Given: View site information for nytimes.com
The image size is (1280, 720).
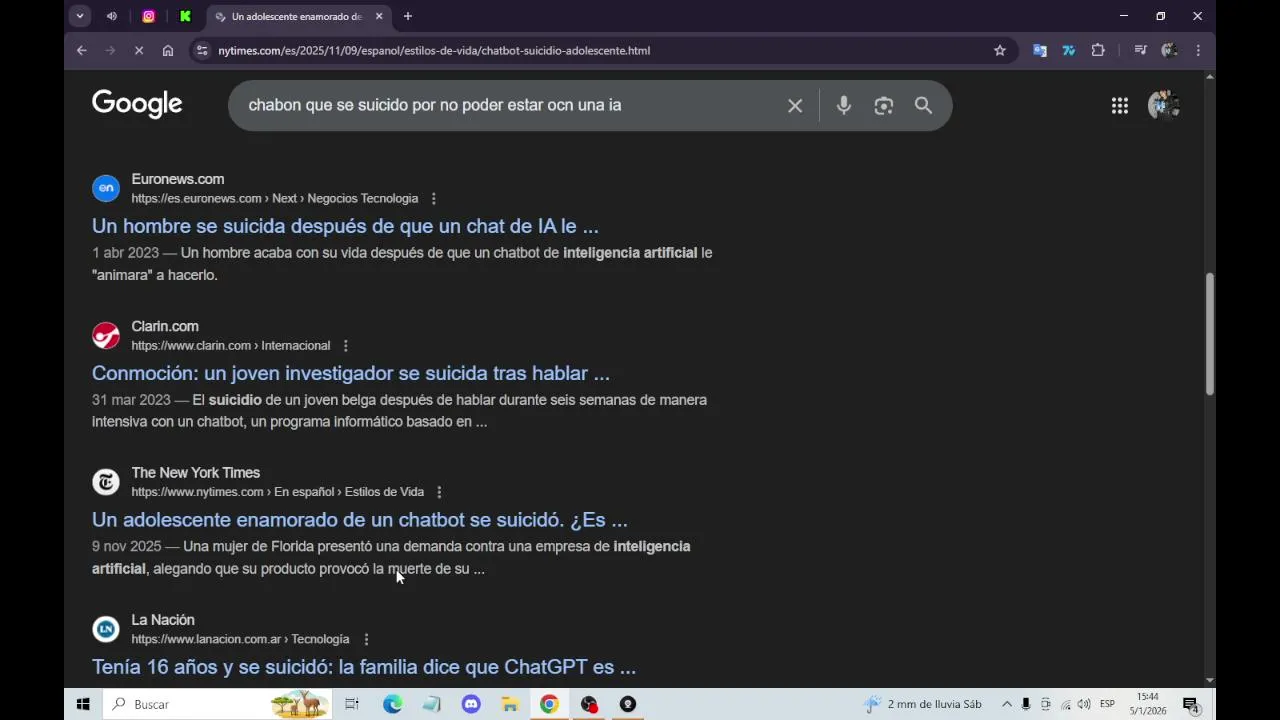Looking at the screenshot, I should point(202,50).
